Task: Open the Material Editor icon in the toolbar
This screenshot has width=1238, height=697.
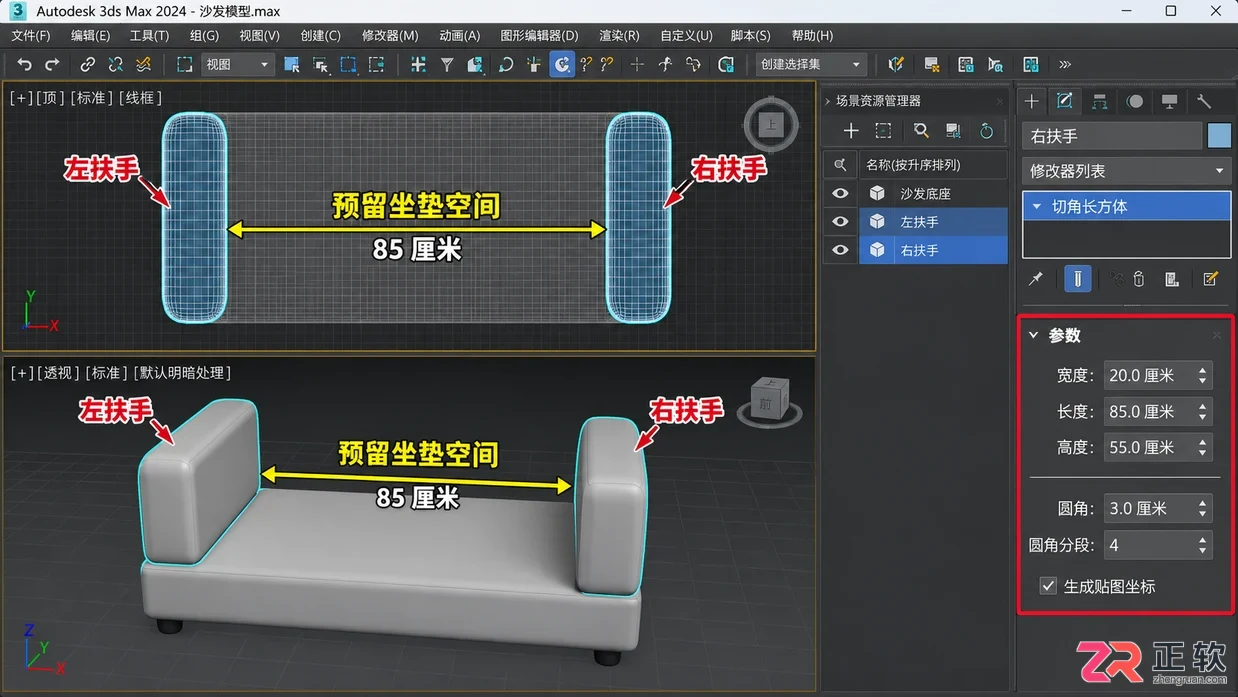Action: tap(895, 64)
